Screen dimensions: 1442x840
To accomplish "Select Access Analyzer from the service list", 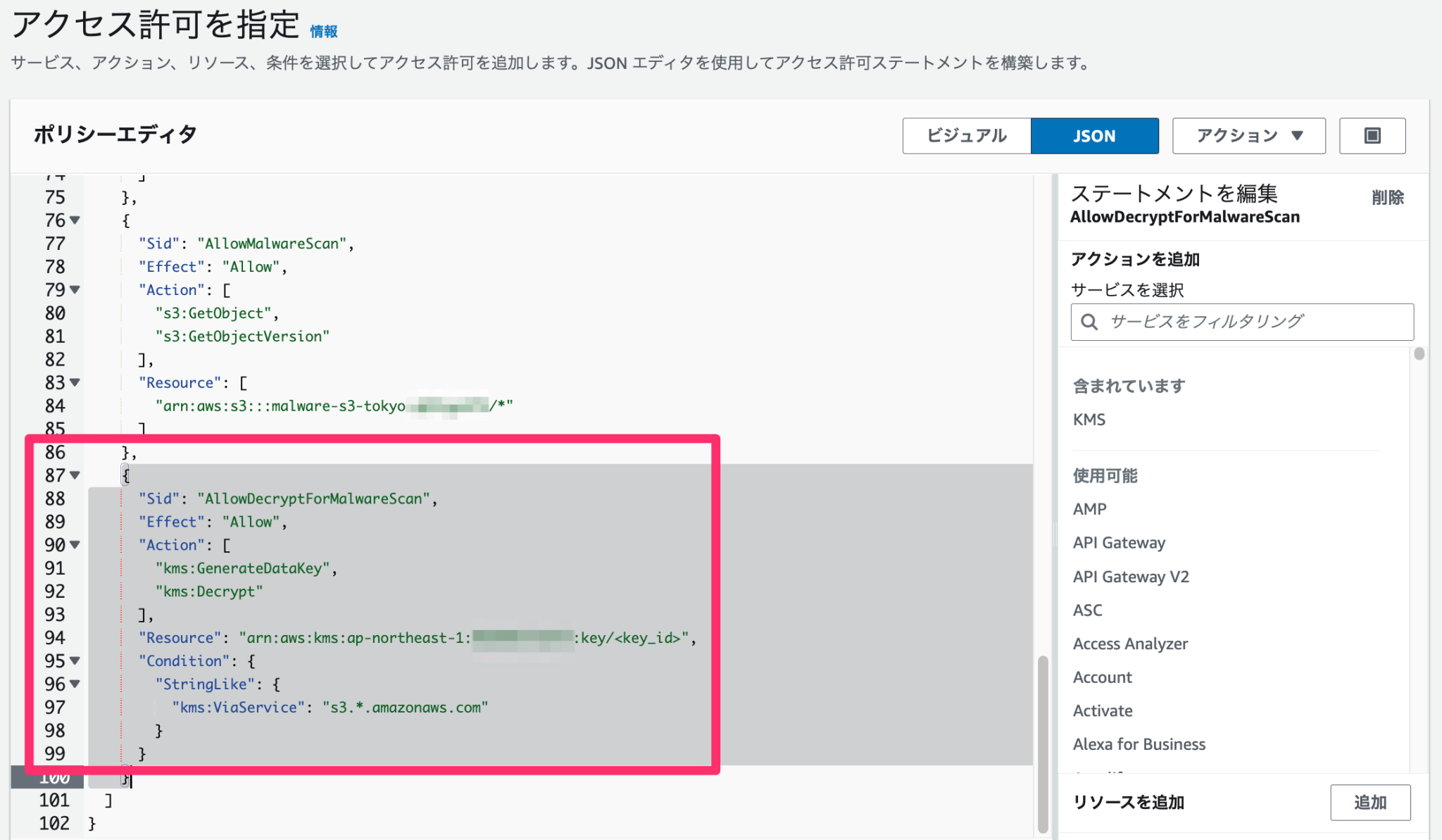I will [1130, 643].
